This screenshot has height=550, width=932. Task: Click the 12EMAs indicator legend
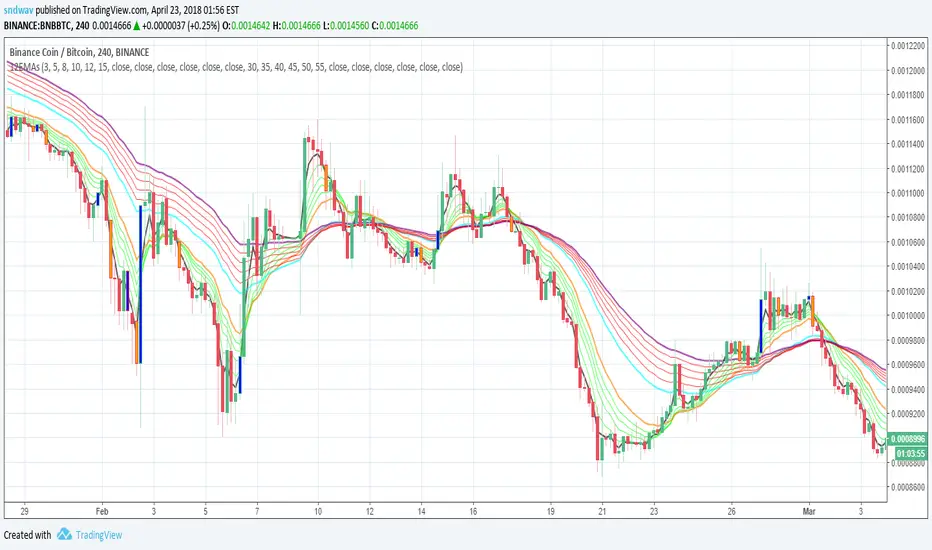click(x=236, y=67)
